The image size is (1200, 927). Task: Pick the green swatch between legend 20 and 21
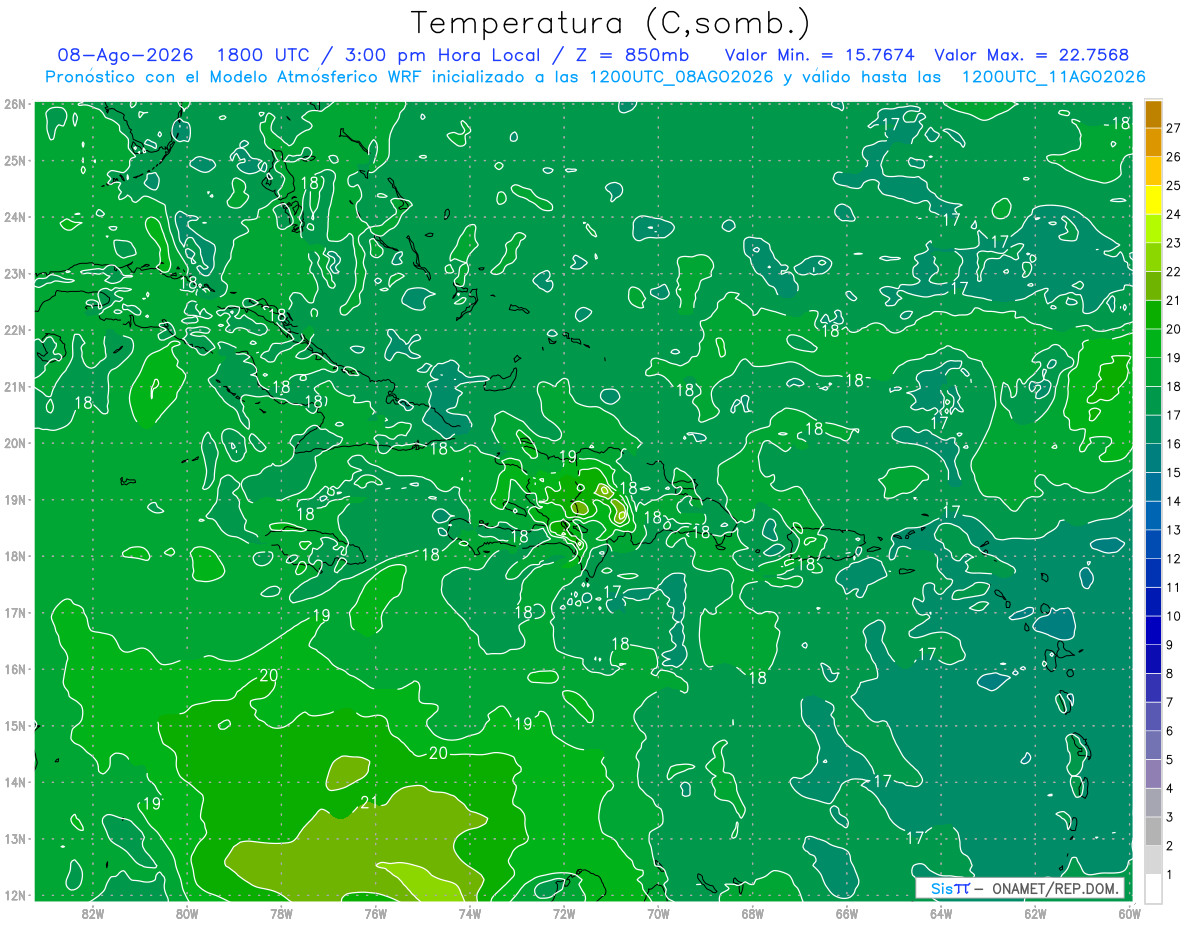(x=1153, y=315)
